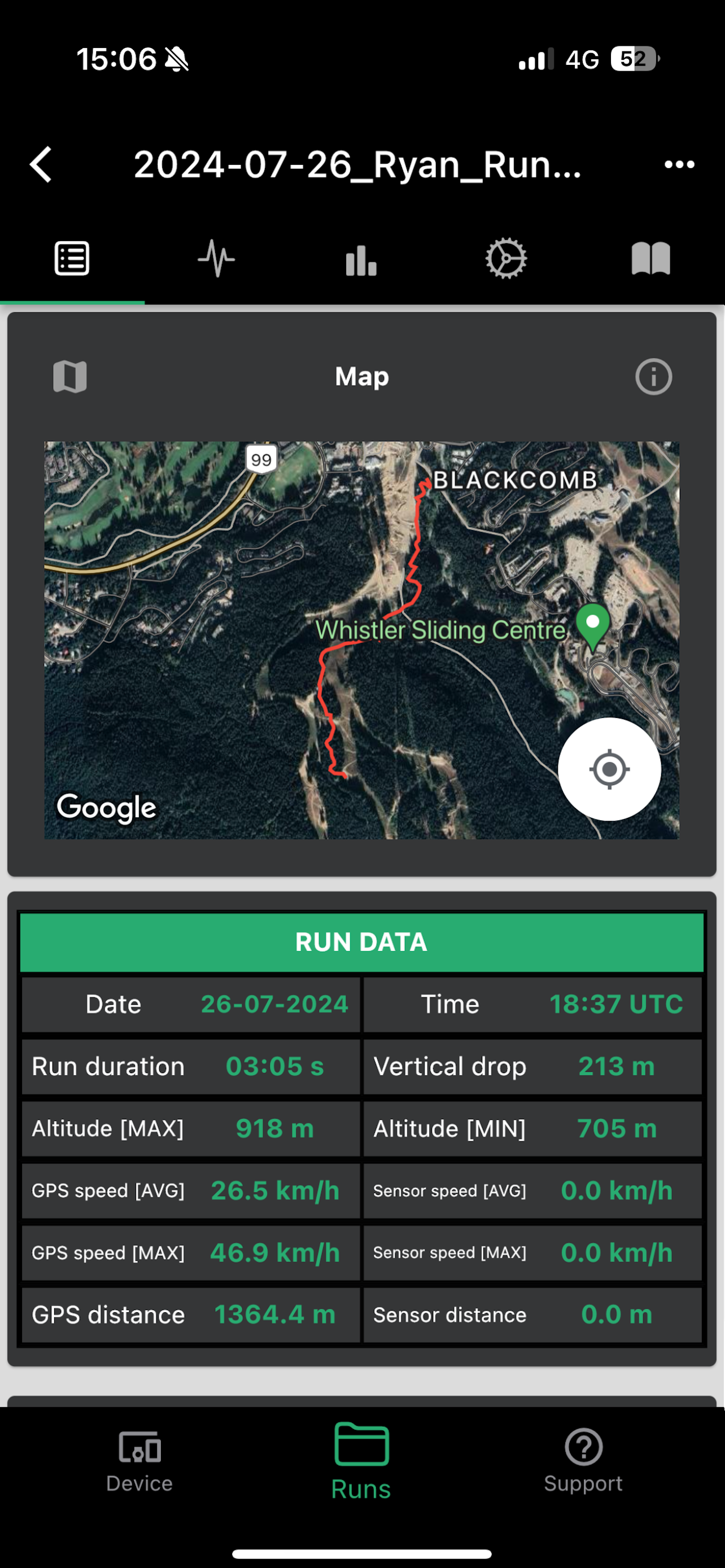Tap the Date value 26-07-2024
725x1568 pixels.
pyautogui.click(x=274, y=1004)
